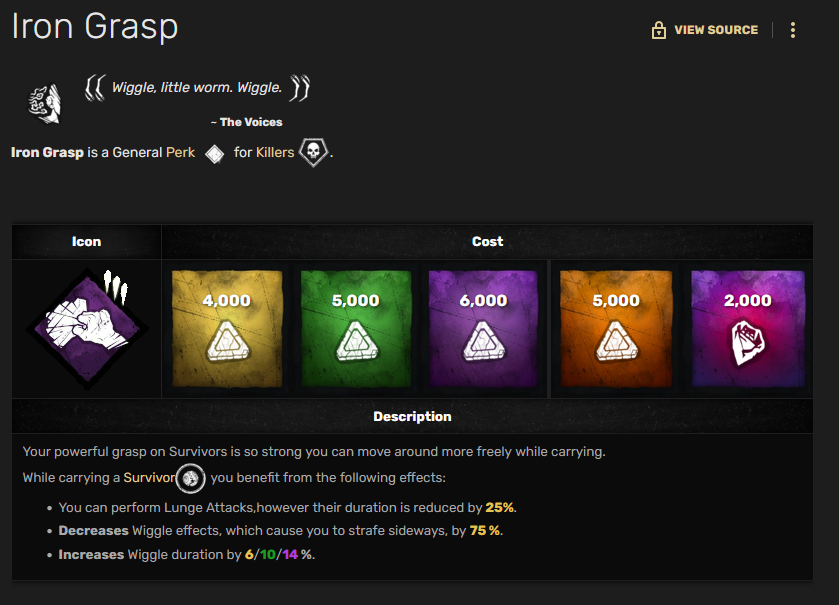Click the white diamond Perk icon
Image resolution: width=839 pixels, height=605 pixels.
215,154
